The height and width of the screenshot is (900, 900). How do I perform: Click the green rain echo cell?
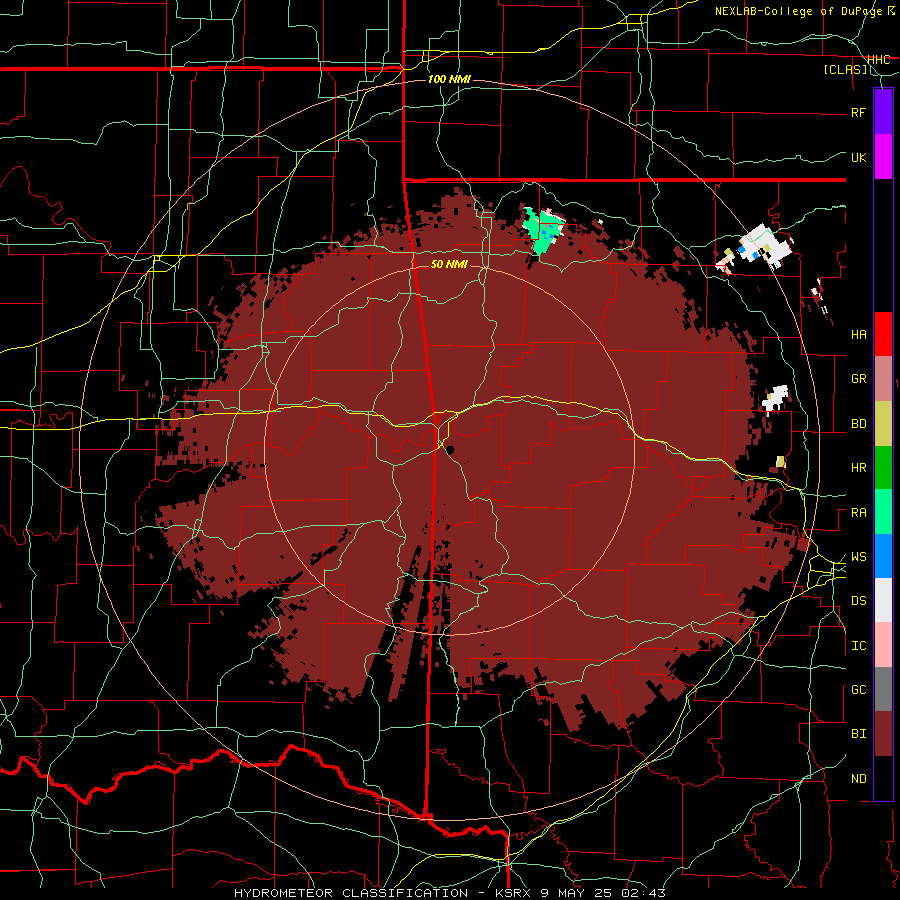543,231
